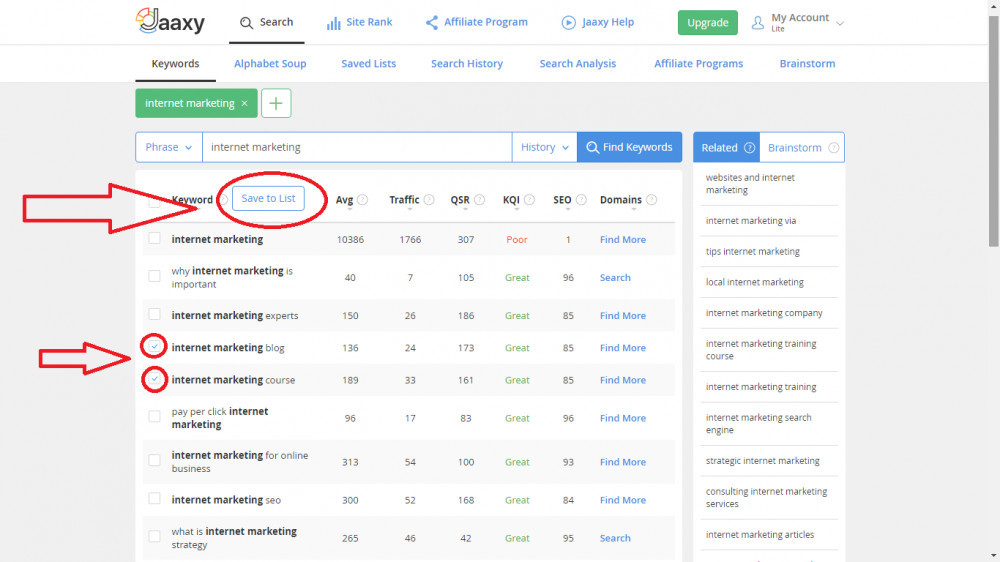The image size is (1000, 562).
Task: Uncheck the internet marketing course checkbox
Action: click(x=154, y=379)
